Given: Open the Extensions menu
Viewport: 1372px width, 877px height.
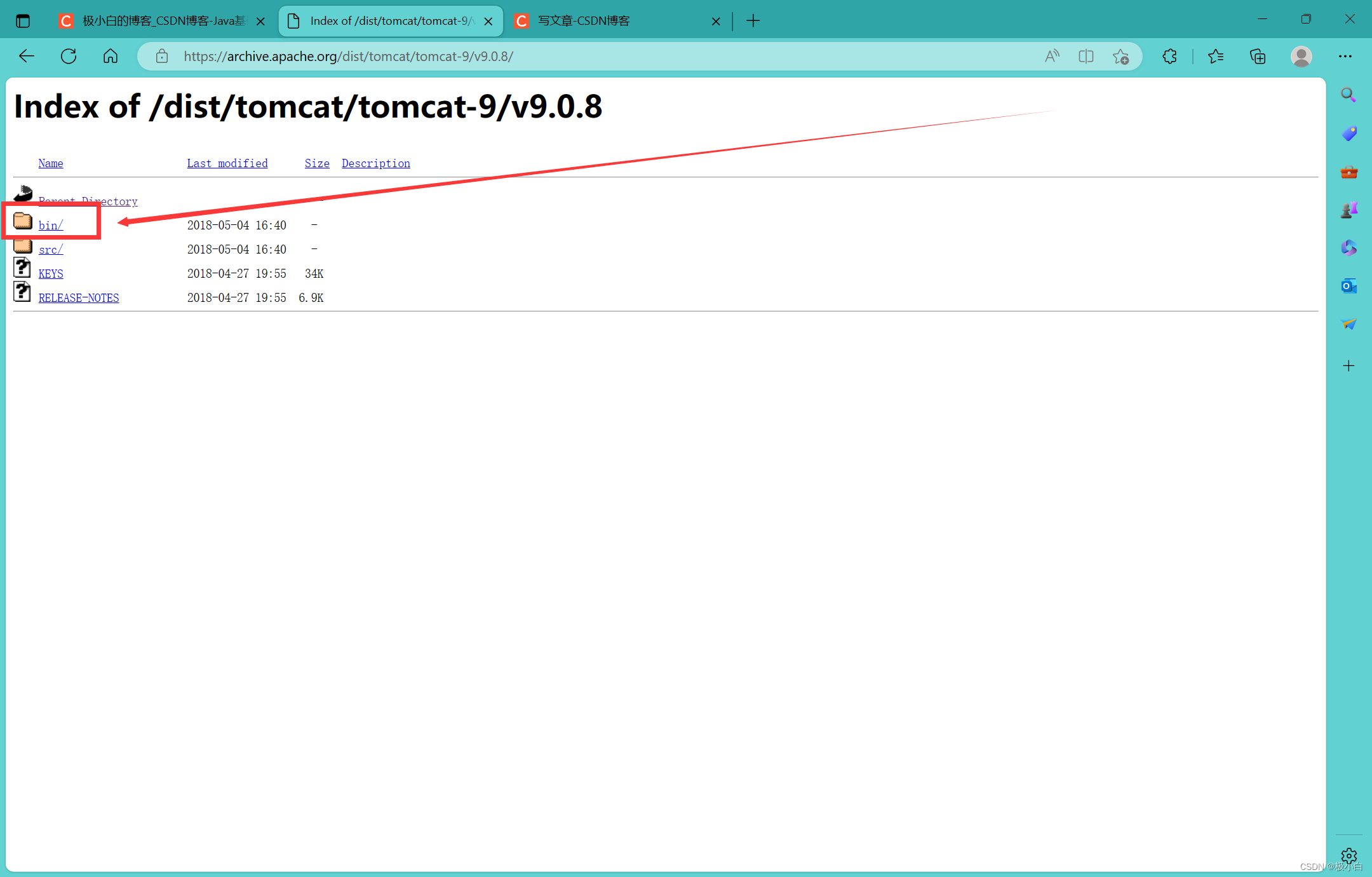Looking at the screenshot, I should coord(1169,57).
